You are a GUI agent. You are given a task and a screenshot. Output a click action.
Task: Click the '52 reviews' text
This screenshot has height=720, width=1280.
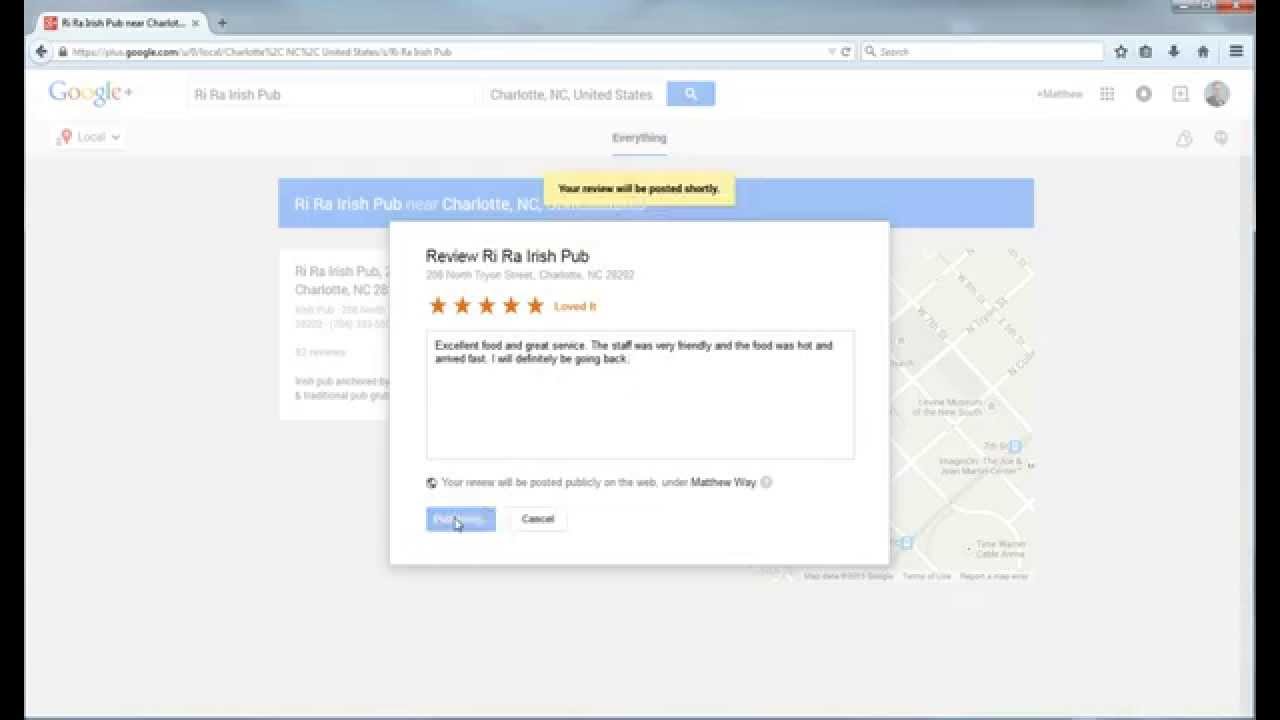[x=320, y=352]
